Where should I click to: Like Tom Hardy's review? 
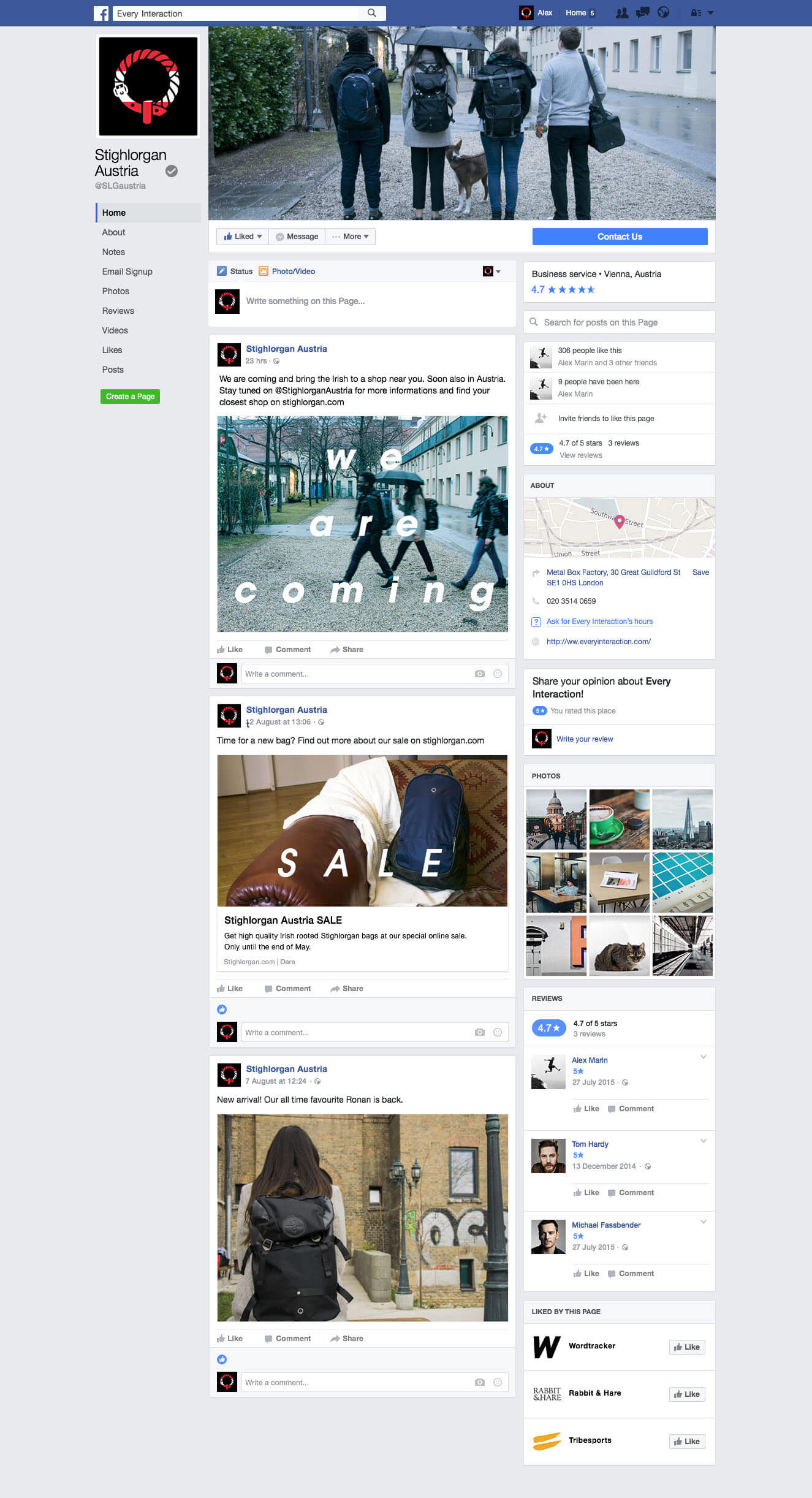586,1193
